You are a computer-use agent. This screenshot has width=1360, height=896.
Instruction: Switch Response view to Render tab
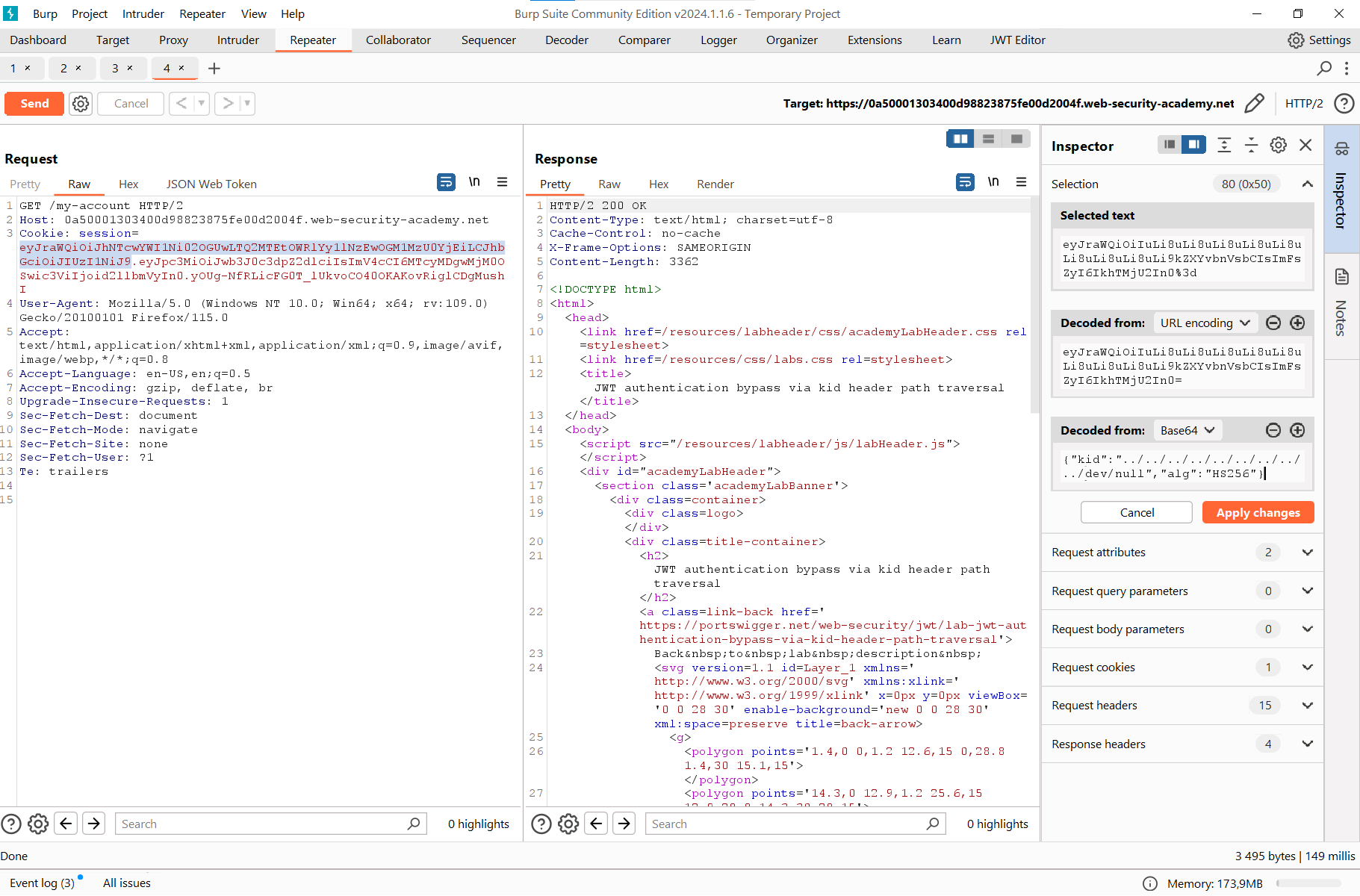click(715, 184)
